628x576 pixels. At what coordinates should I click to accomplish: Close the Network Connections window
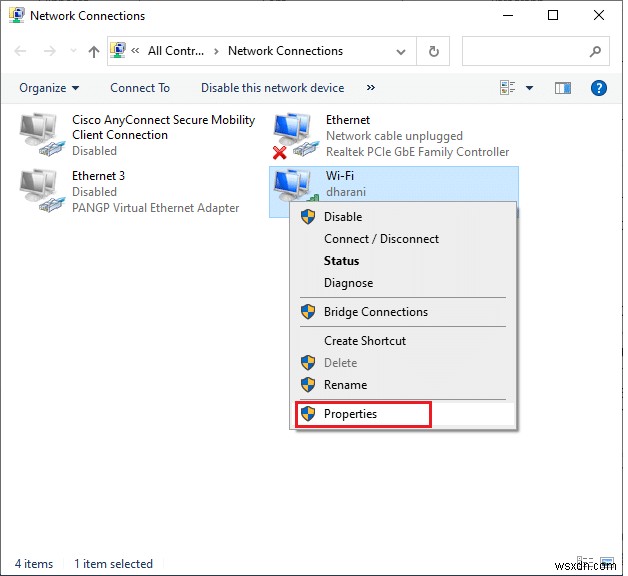(598, 16)
